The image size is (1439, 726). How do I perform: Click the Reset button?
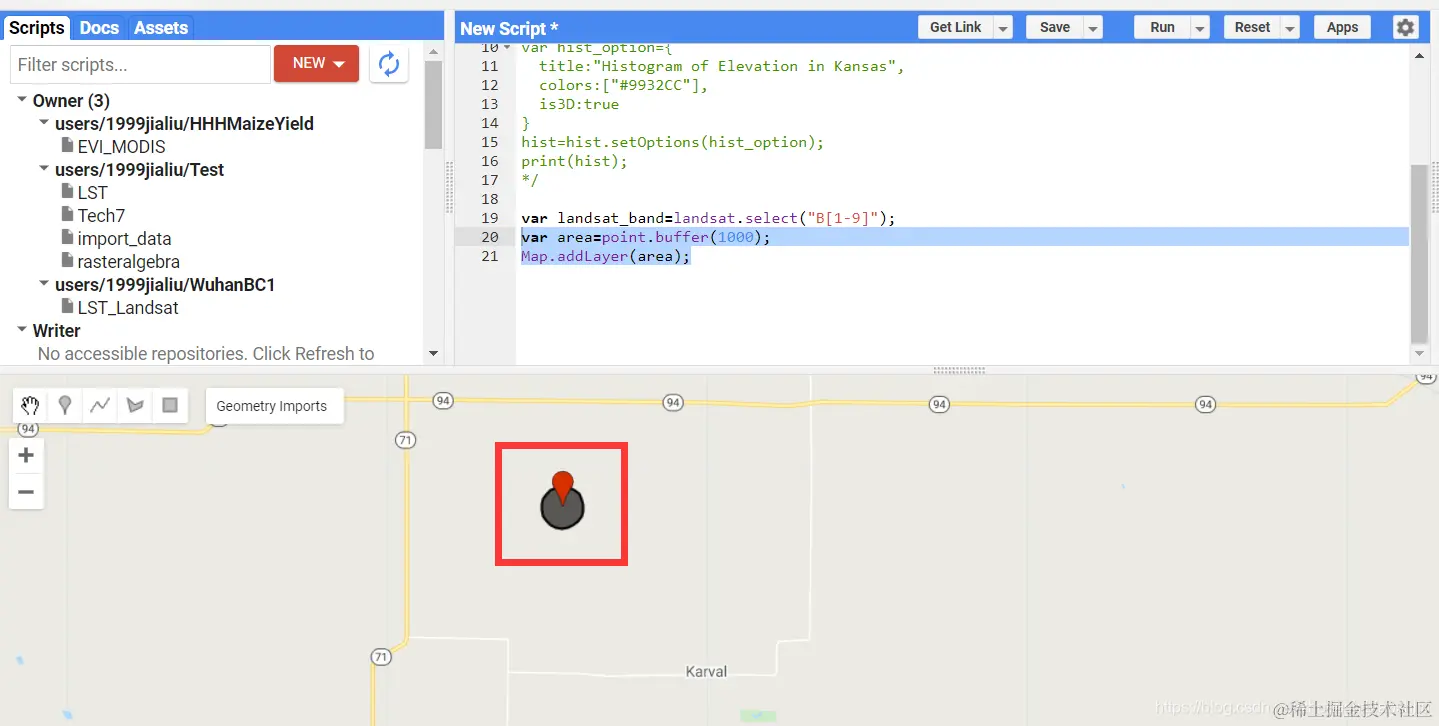click(1252, 28)
